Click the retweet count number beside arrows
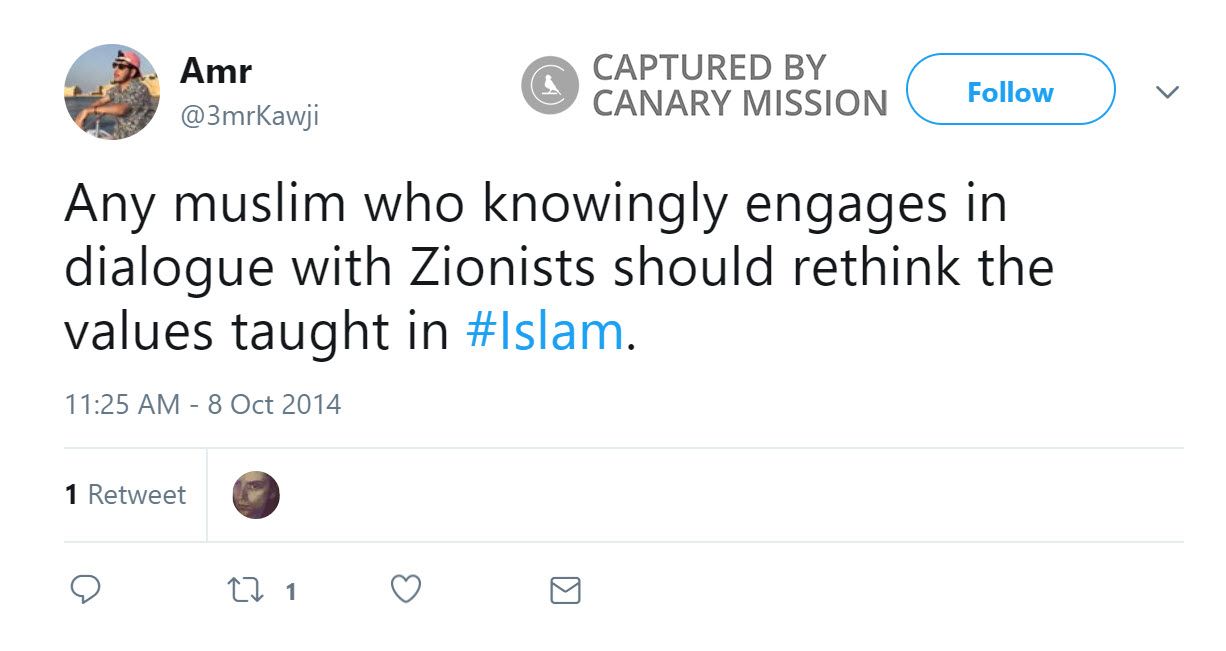1226x651 pixels. click(x=290, y=592)
